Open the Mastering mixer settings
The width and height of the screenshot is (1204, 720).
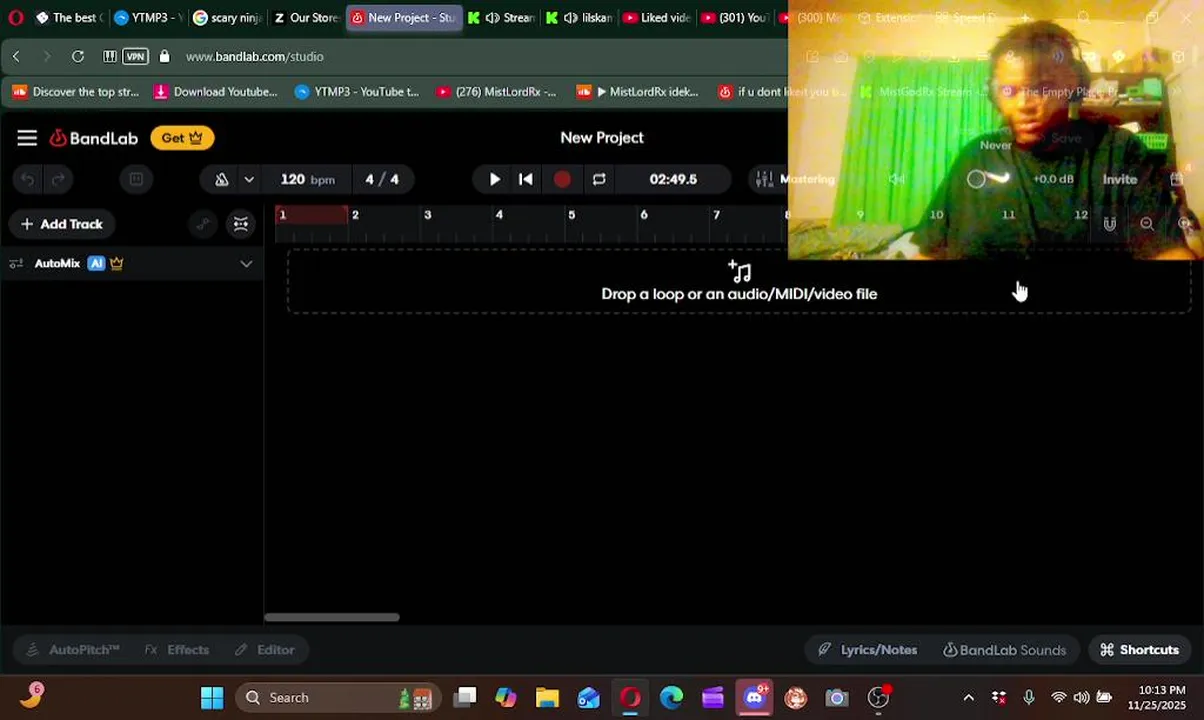pos(796,179)
